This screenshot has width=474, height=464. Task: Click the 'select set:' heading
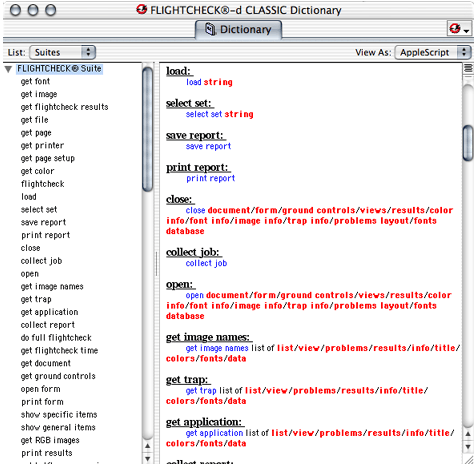coord(189,104)
